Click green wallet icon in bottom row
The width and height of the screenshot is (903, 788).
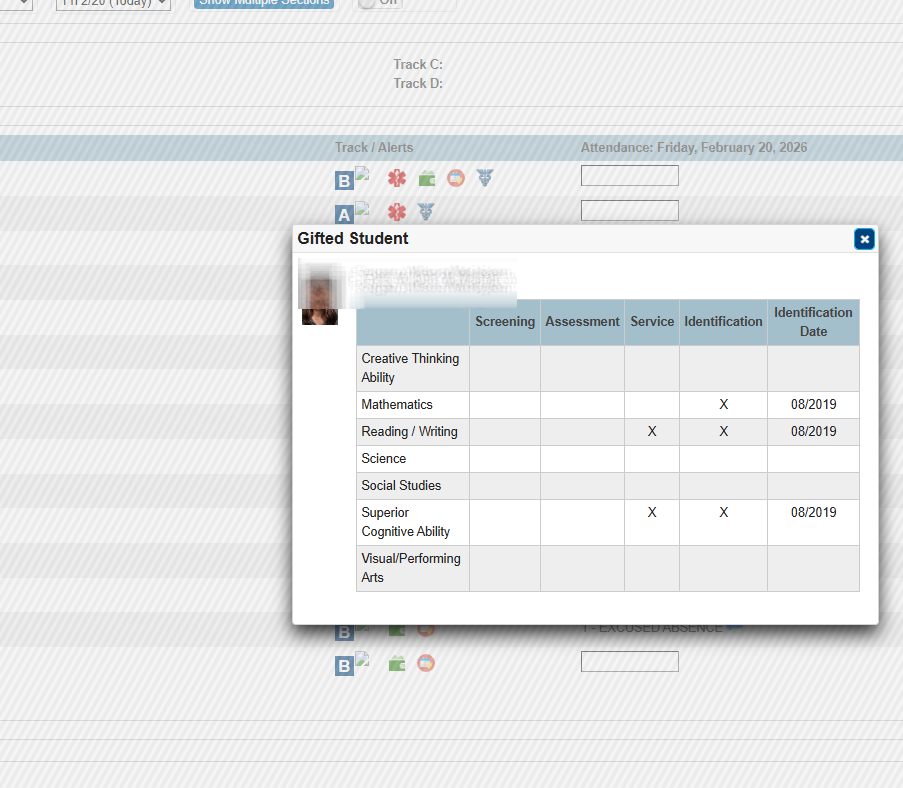click(397, 663)
